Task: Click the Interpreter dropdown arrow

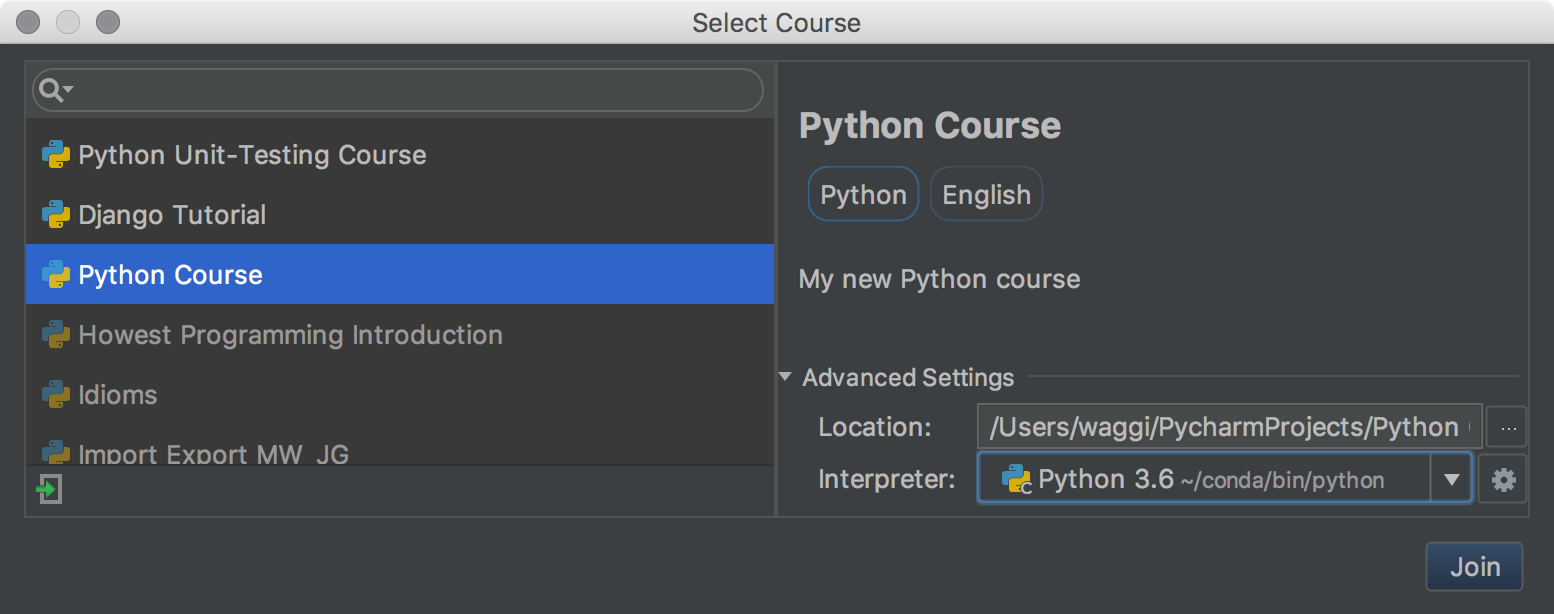Action: [1451, 479]
